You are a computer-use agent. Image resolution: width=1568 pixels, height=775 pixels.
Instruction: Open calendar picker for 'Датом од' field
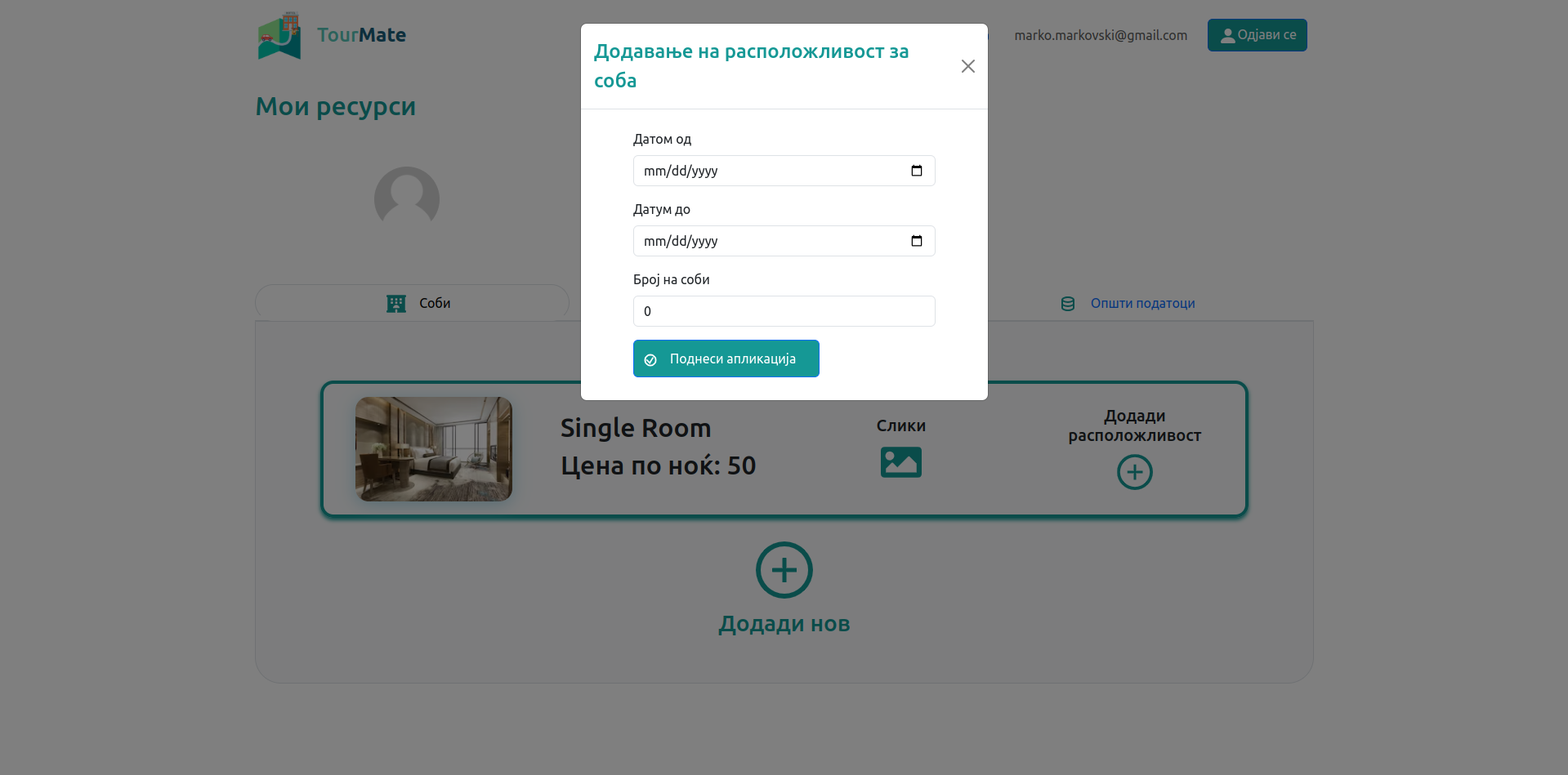(916, 171)
